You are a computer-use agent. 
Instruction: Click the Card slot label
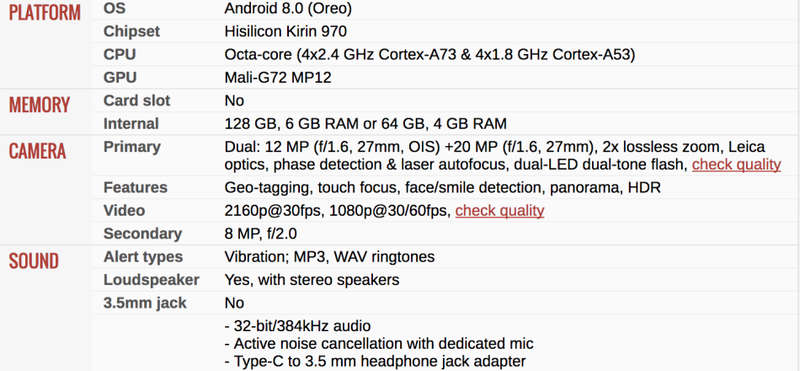137,101
